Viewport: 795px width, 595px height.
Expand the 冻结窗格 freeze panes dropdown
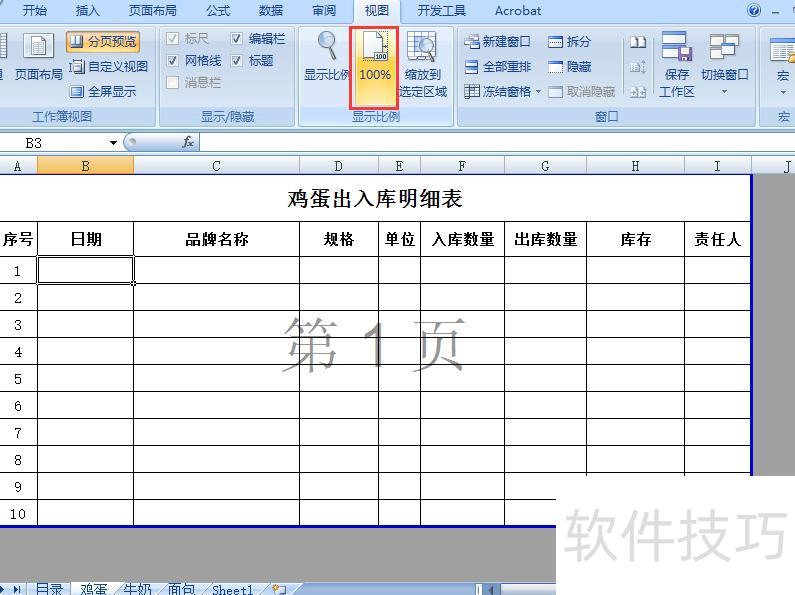538,92
